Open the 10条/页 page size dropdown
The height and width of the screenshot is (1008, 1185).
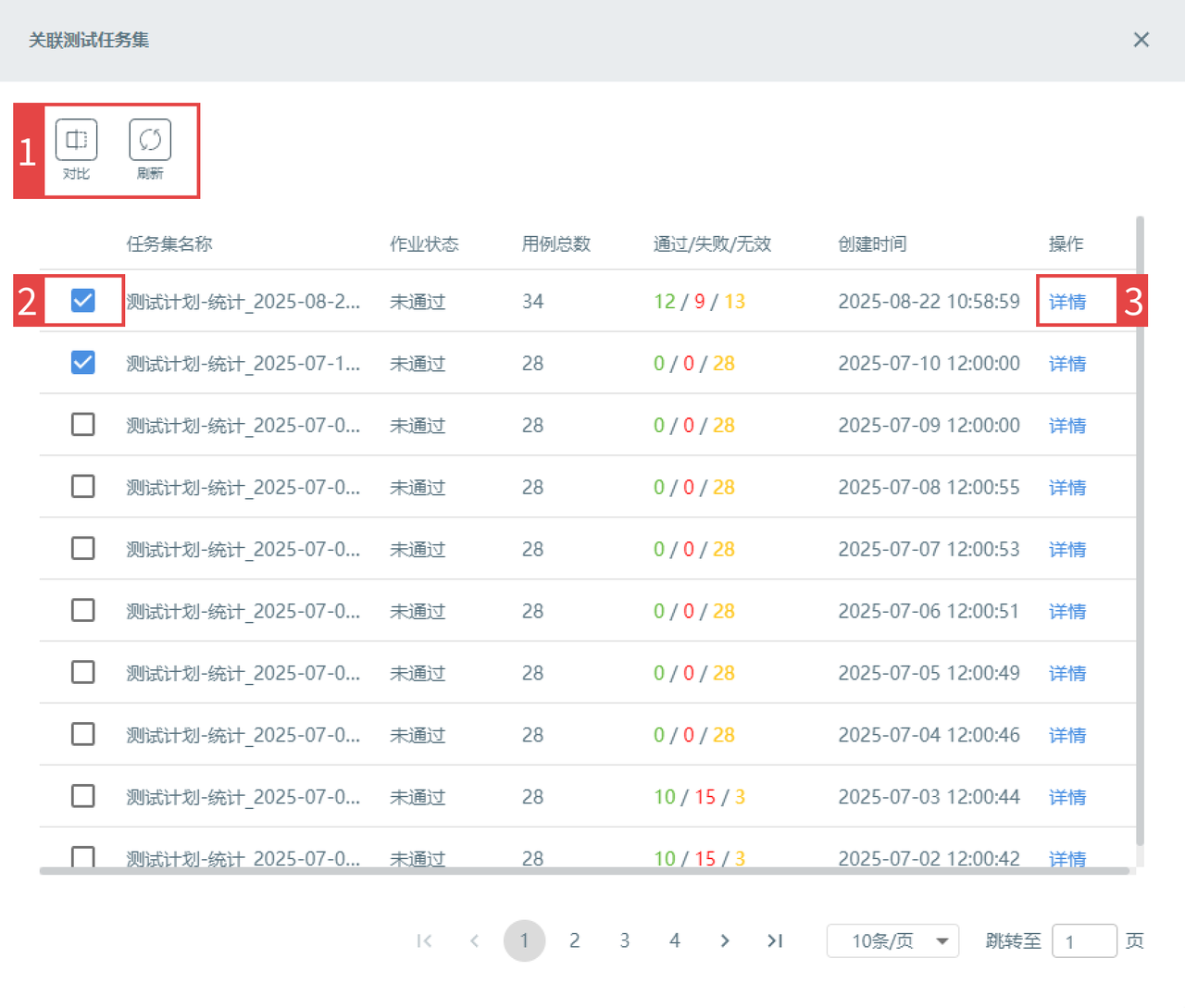892,941
